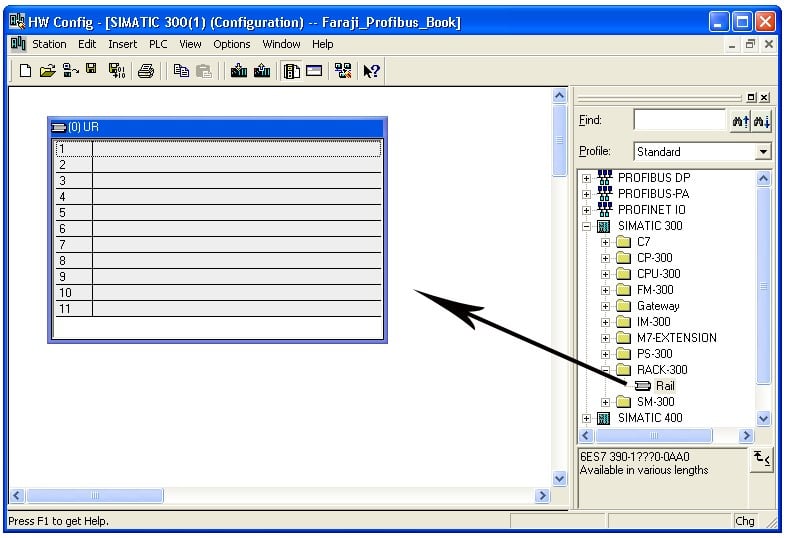The height and width of the screenshot is (538, 786).
Task: Upload to programming device toolbar icon
Action: pos(262,71)
